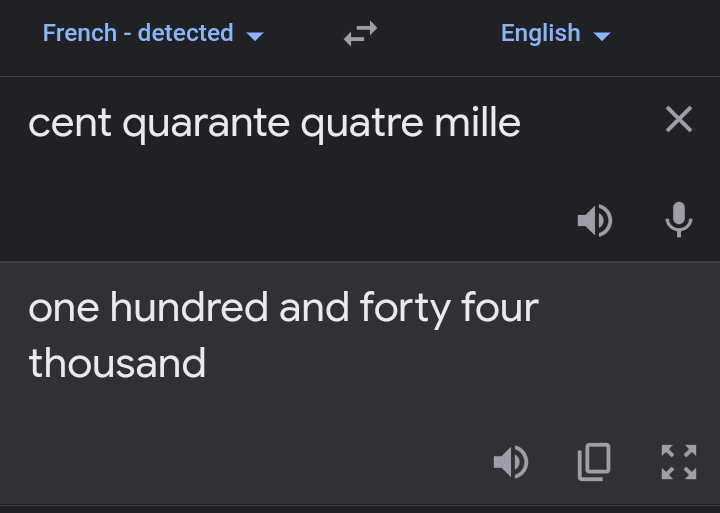
Task: Clear the French source text
Action: (x=679, y=120)
